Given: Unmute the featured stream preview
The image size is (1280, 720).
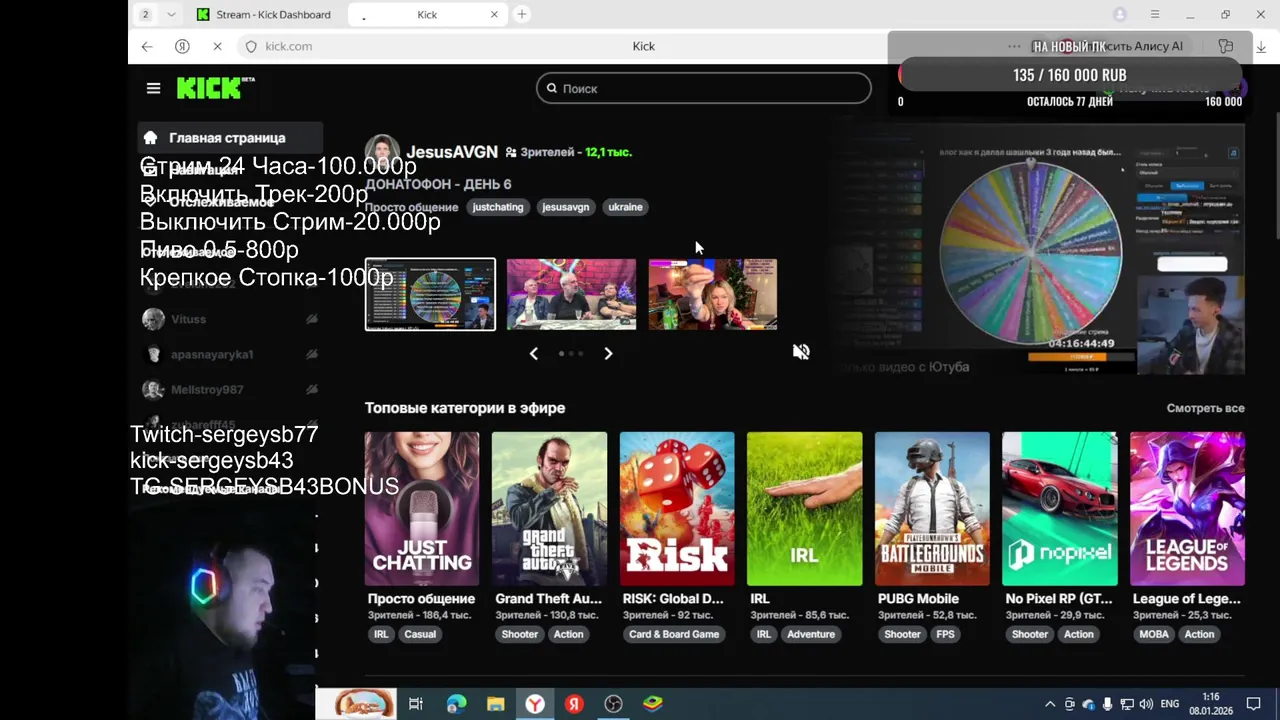Looking at the screenshot, I should (x=801, y=352).
